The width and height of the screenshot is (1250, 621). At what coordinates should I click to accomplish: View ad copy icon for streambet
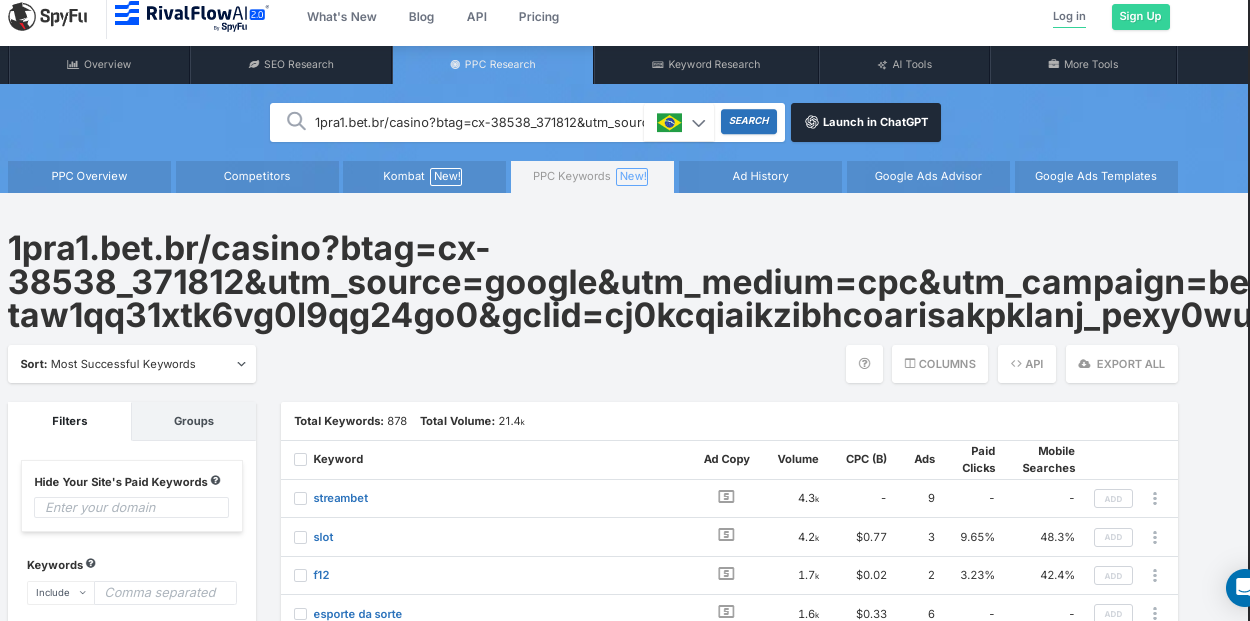(726, 497)
